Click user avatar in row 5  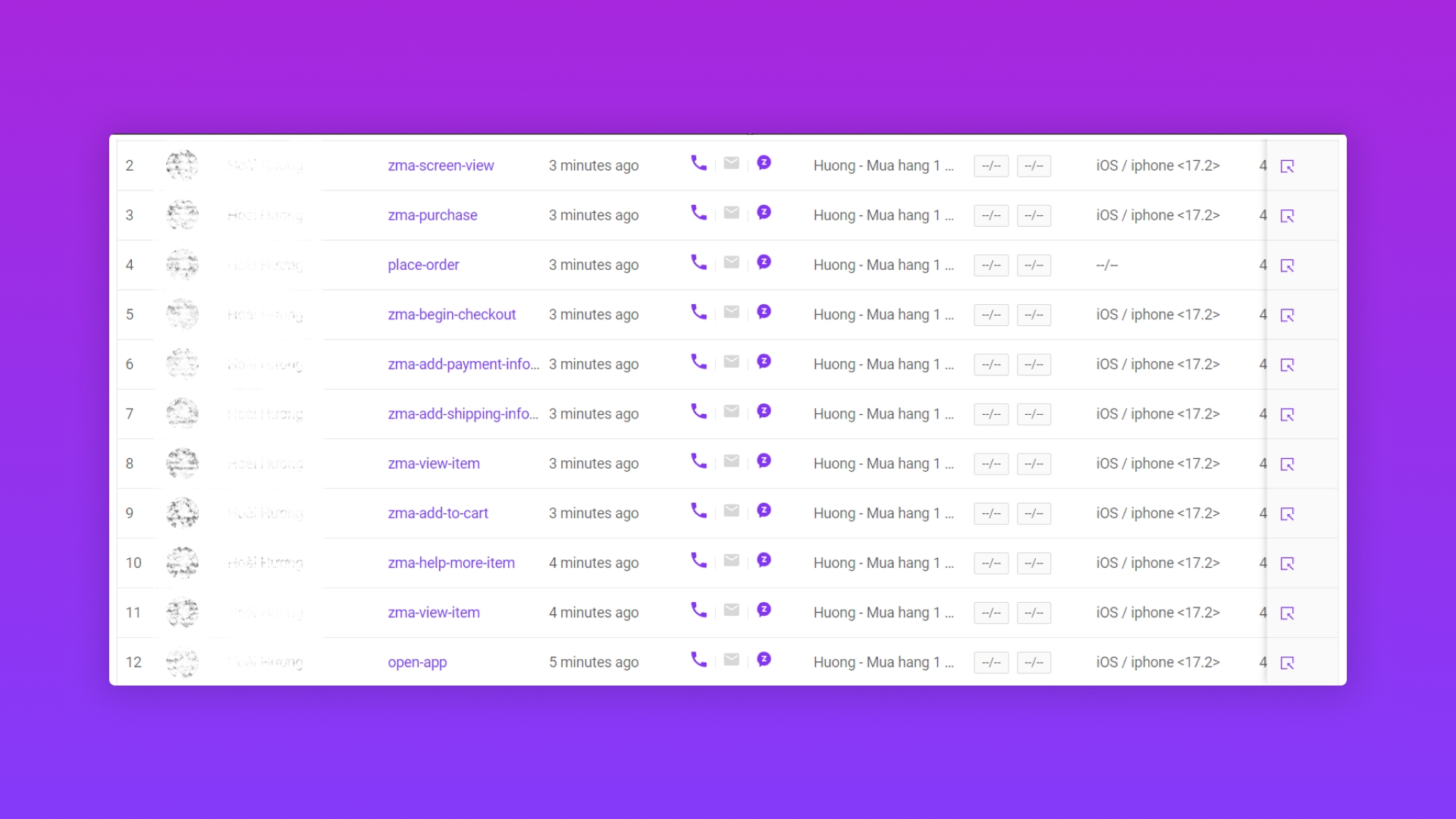coord(182,314)
